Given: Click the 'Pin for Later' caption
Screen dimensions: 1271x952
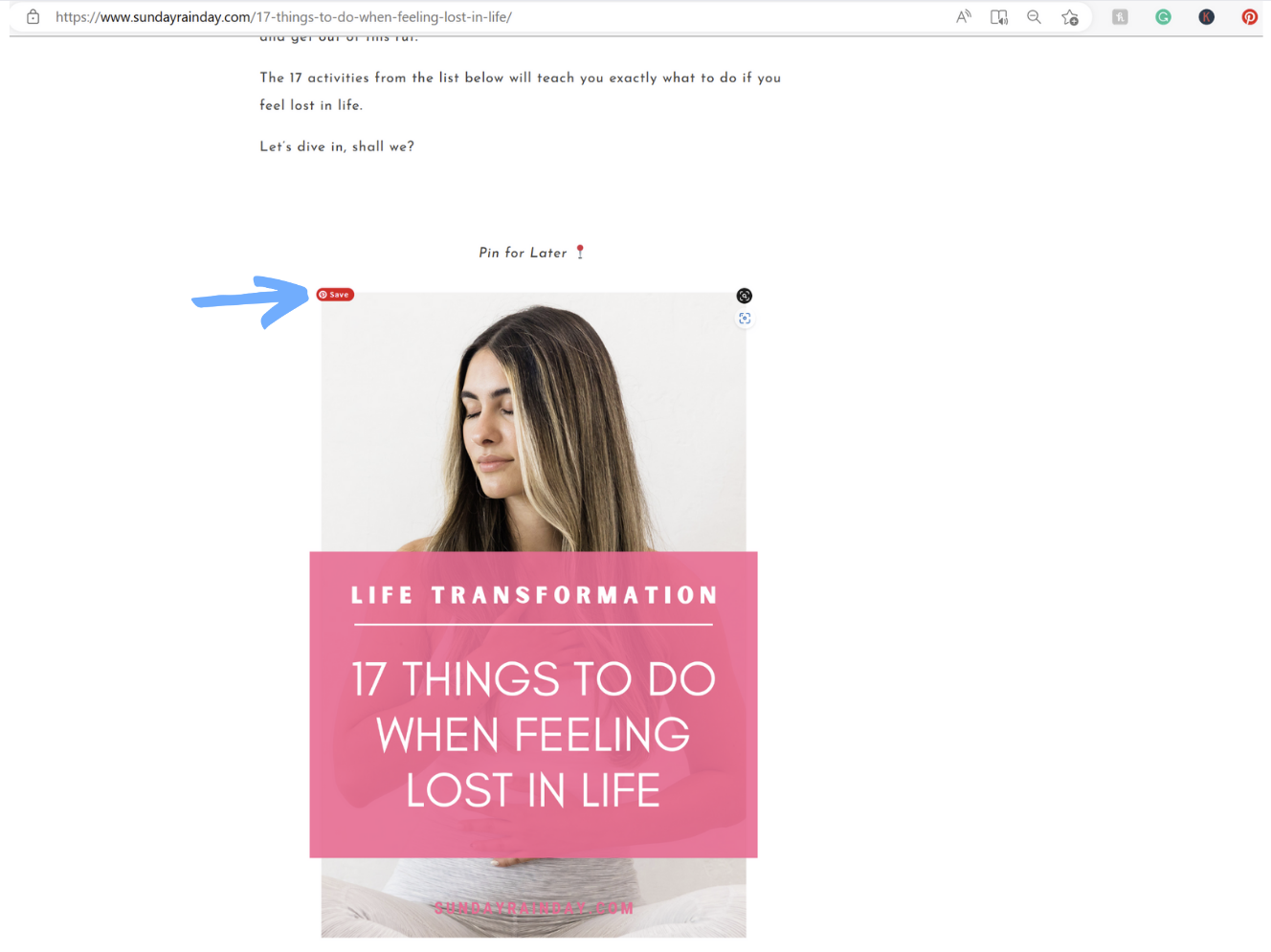Looking at the screenshot, I should [523, 253].
